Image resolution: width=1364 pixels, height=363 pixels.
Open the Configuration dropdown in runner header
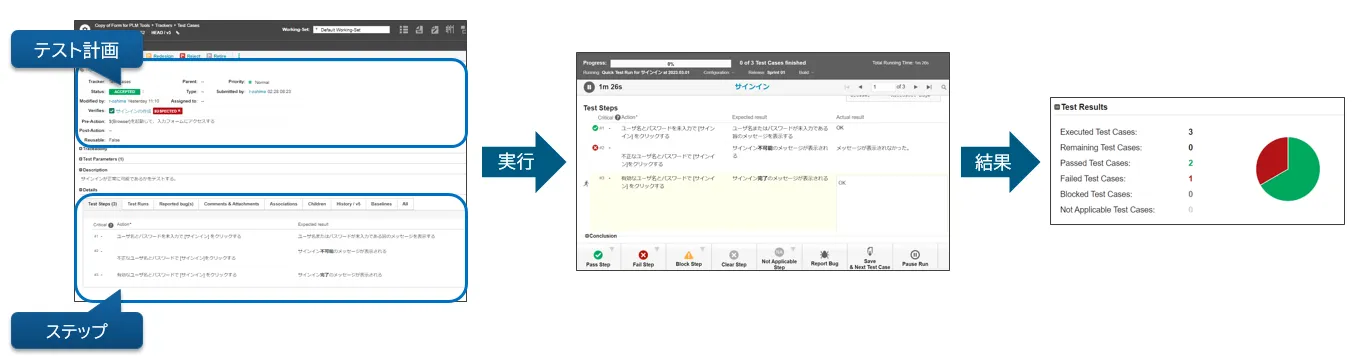tap(720, 73)
